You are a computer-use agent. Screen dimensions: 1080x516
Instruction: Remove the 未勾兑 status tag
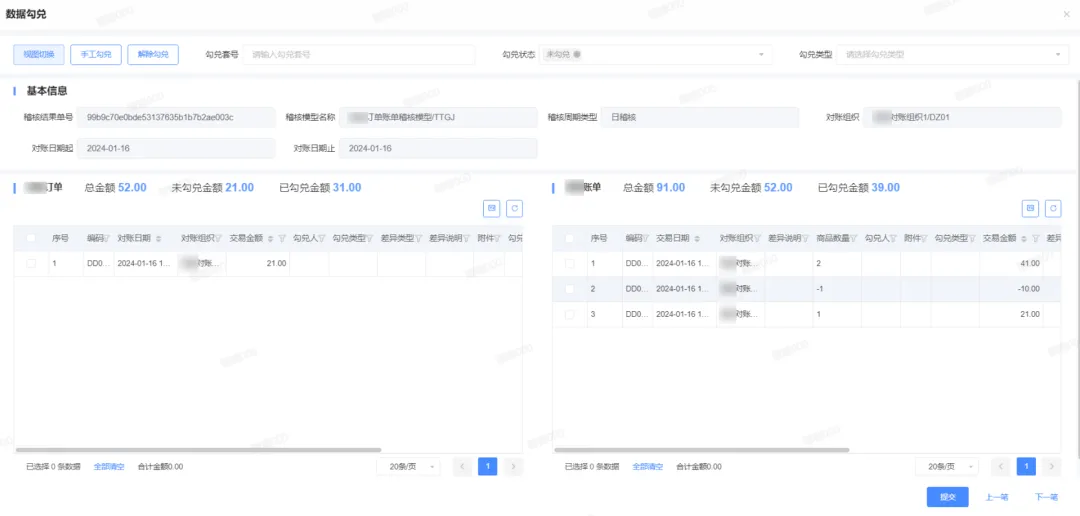pyautogui.click(x=577, y=54)
